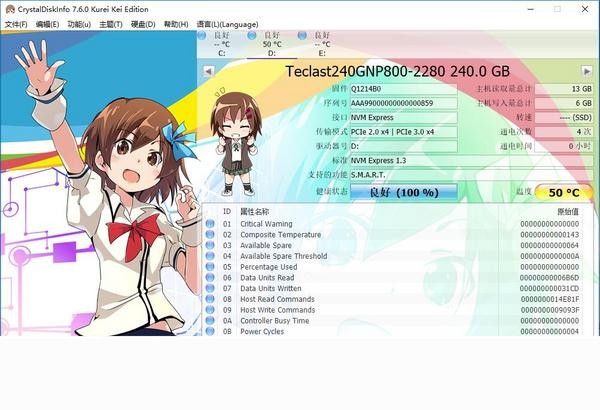The width and height of the screenshot is (600, 410).
Task: Open the 功能(u) menu
Action: (79, 25)
